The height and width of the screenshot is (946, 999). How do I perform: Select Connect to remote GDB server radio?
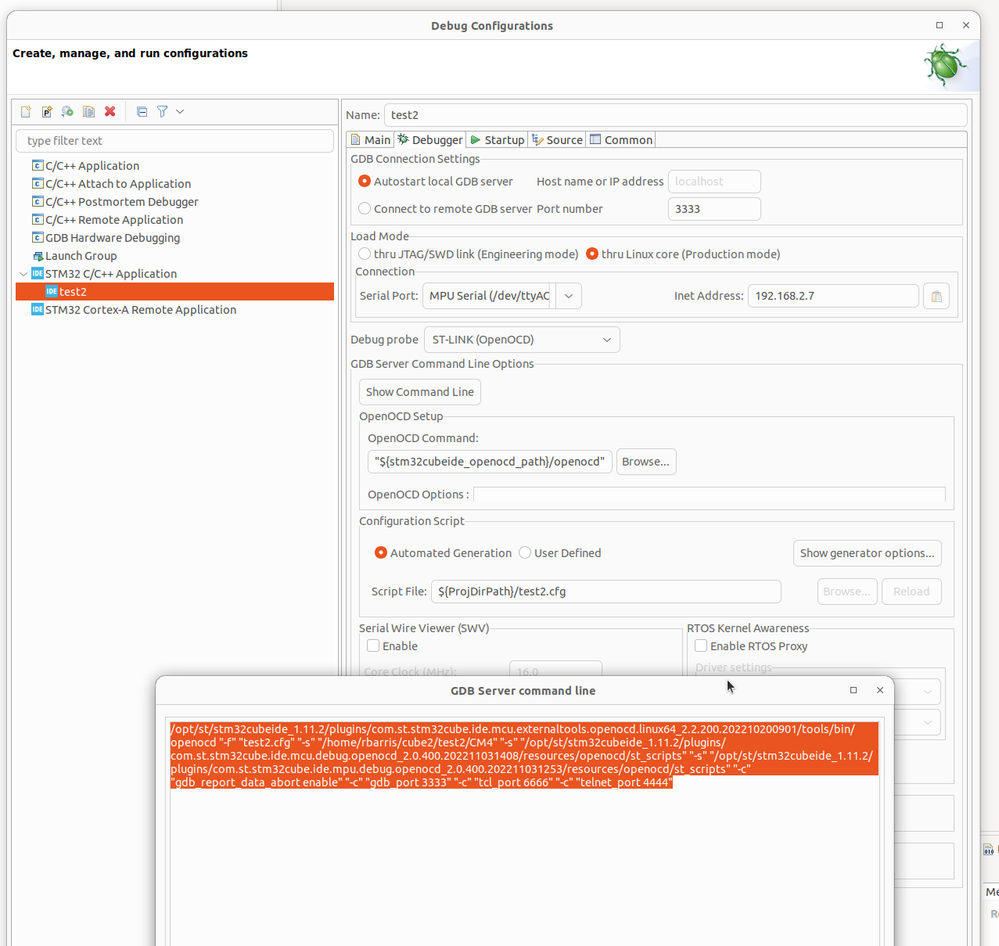[x=364, y=209]
